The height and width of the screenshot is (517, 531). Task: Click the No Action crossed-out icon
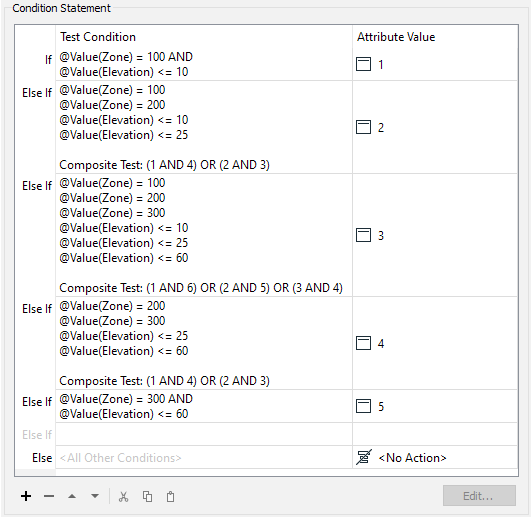(x=364, y=457)
